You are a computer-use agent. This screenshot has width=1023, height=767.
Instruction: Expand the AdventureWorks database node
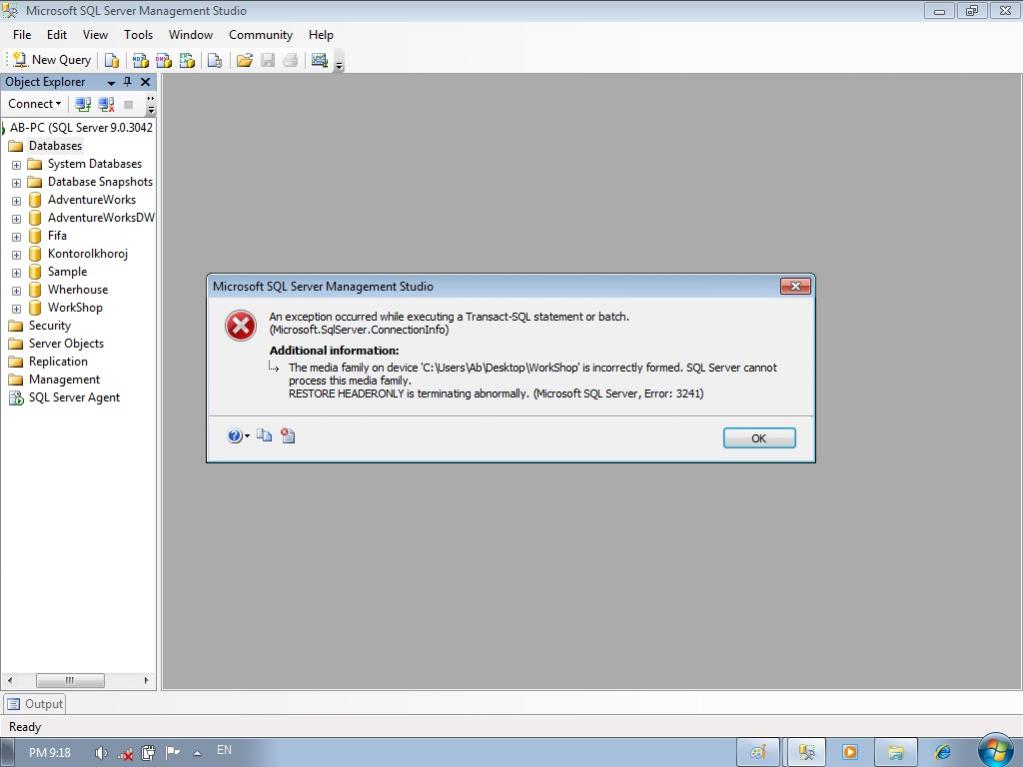(x=16, y=200)
